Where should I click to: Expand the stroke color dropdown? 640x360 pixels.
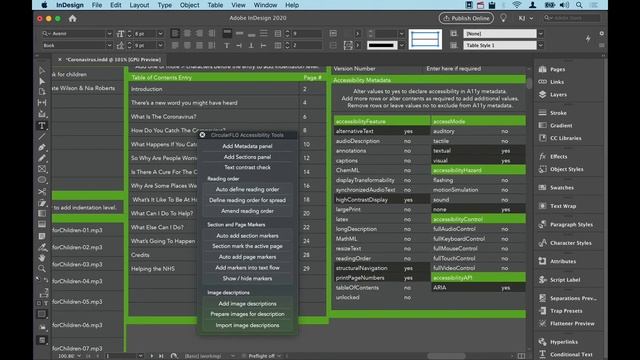[x=401, y=45]
